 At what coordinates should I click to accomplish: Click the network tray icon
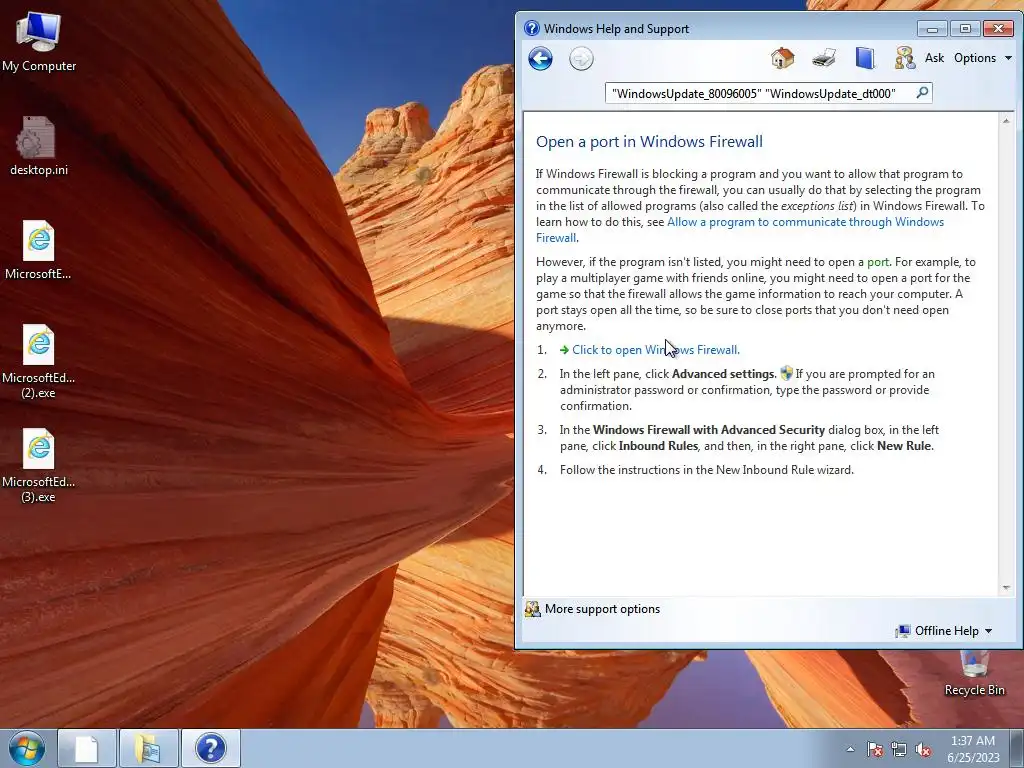[x=899, y=749]
